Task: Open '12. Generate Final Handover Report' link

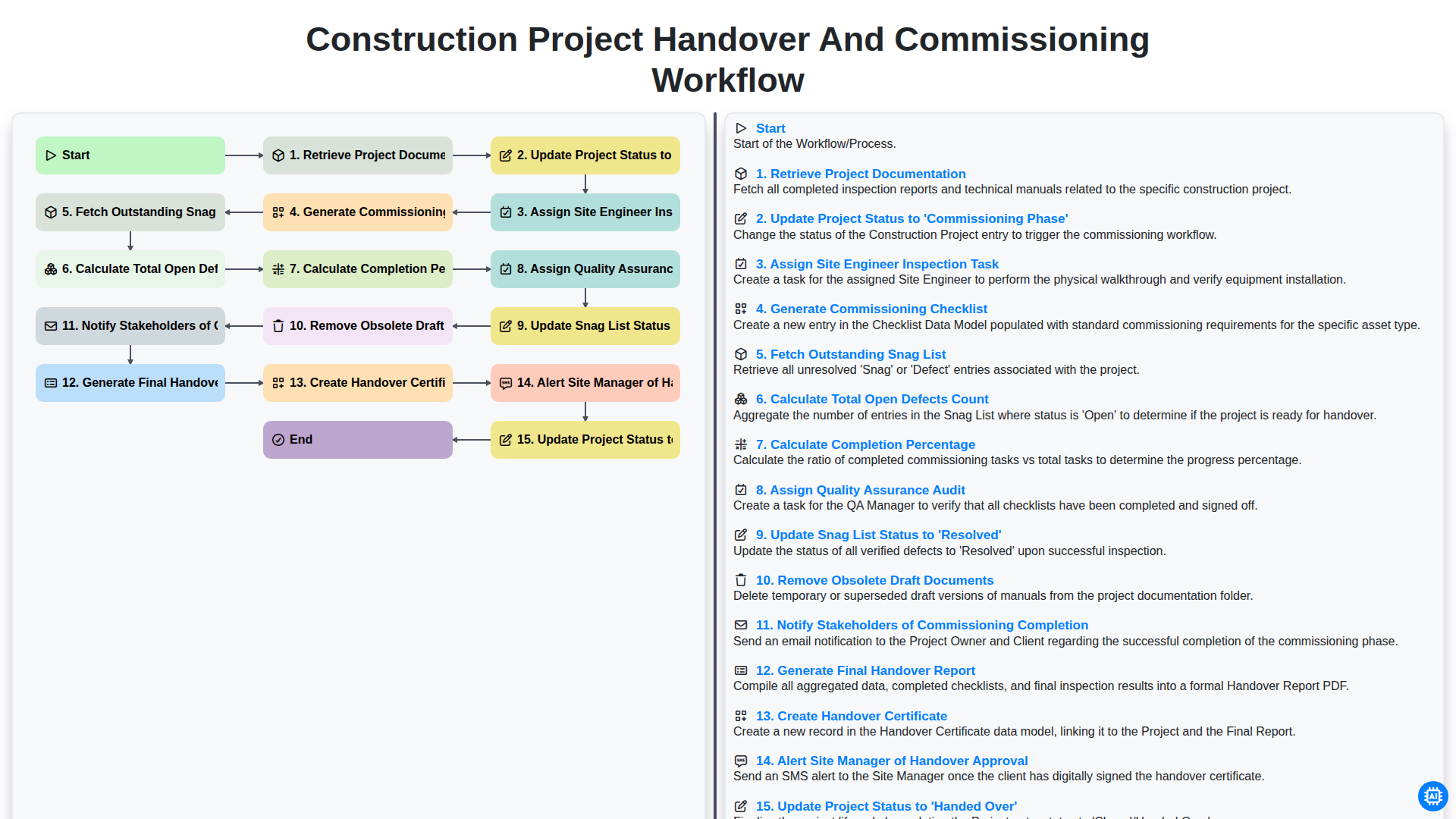Action: (865, 670)
